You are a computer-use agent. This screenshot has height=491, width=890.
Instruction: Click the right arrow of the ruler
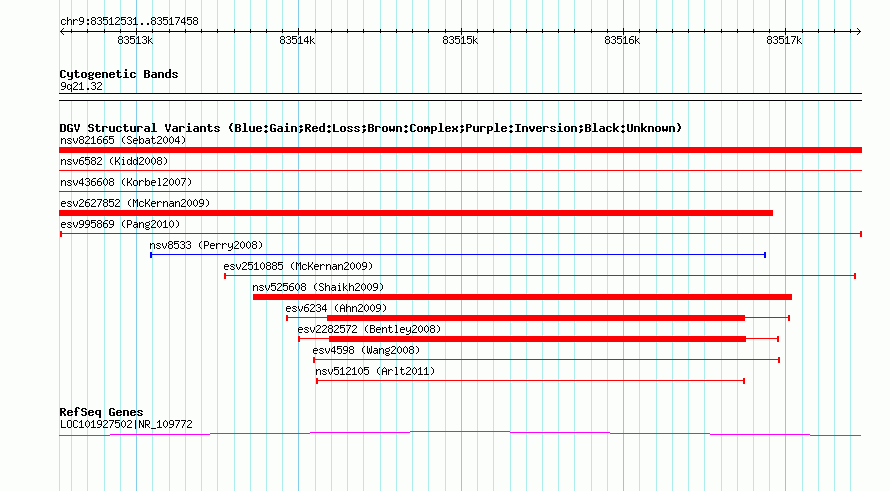[858, 32]
